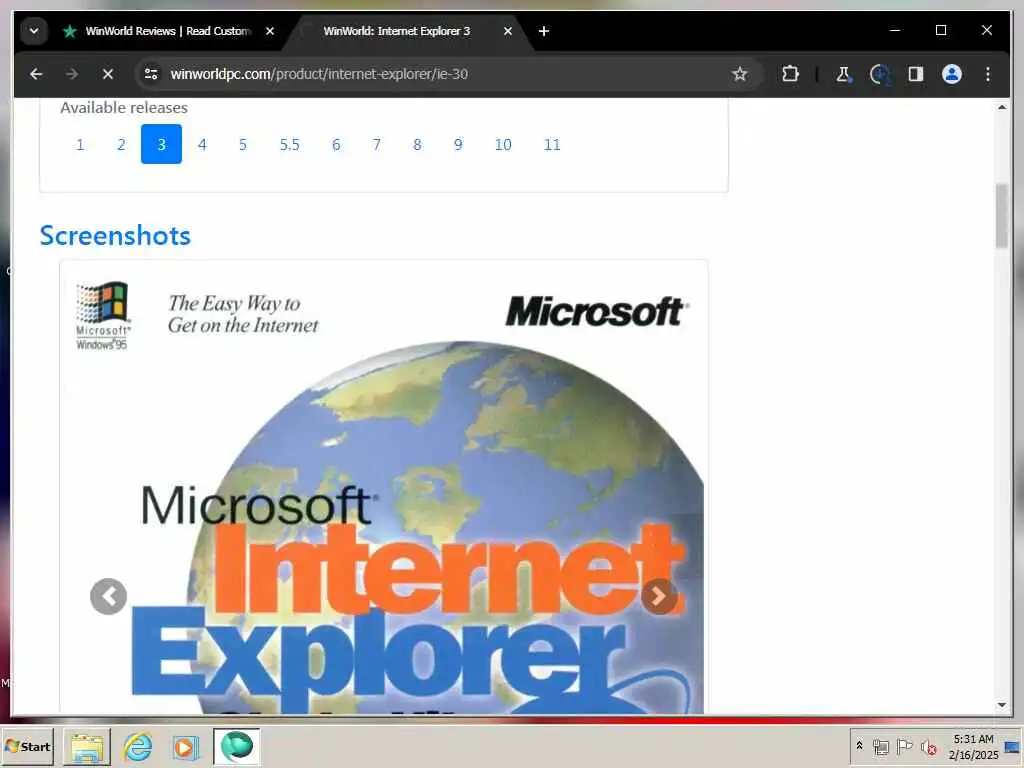The width and height of the screenshot is (1024, 768).
Task: Show the next screenshot in carousel
Action: coord(659,596)
